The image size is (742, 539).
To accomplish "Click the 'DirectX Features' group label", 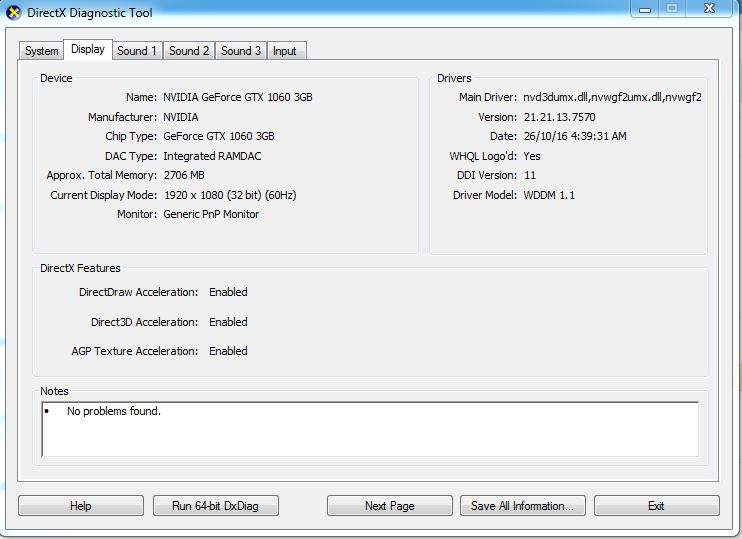I will [x=80, y=268].
